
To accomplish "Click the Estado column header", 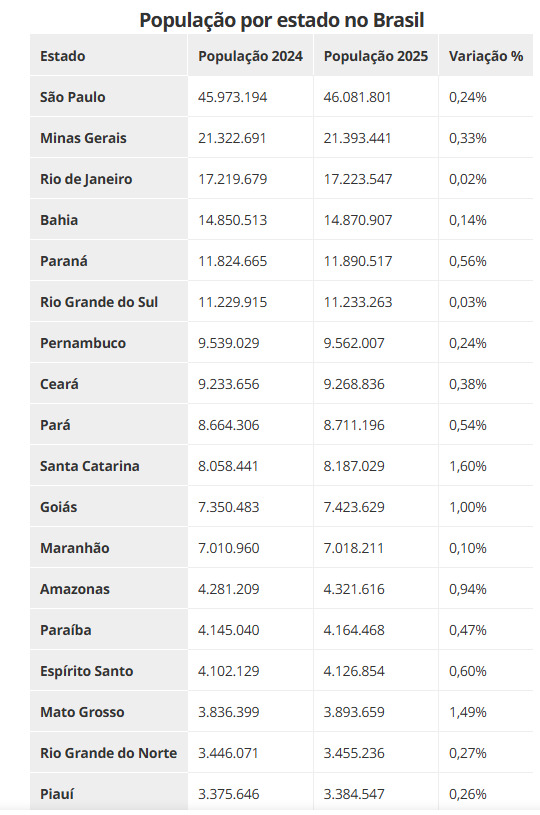I will 62,56.
